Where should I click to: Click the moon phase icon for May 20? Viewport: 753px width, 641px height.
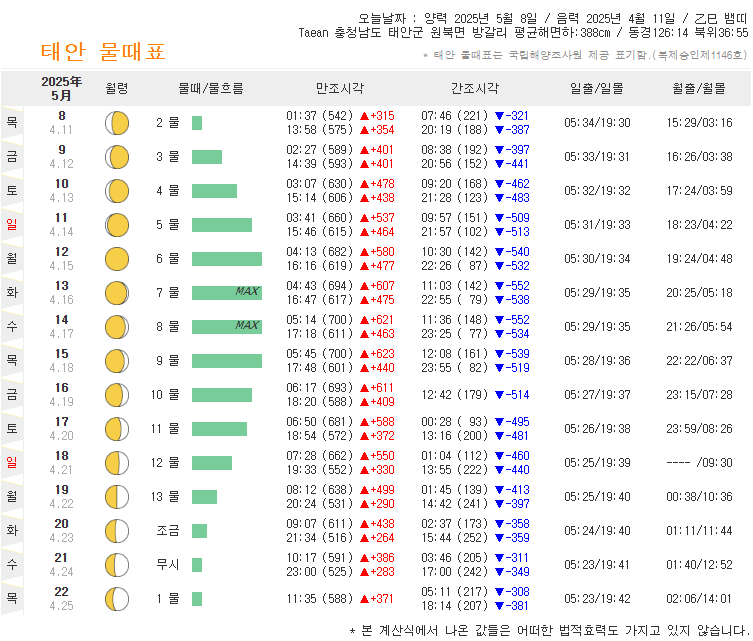click(117, 531)
